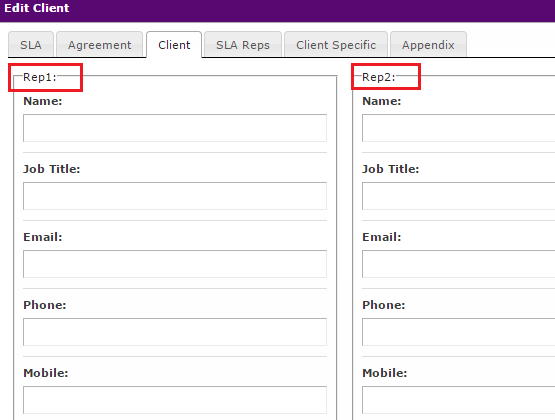Click into the Rep2 Phone field

point(458,332)
